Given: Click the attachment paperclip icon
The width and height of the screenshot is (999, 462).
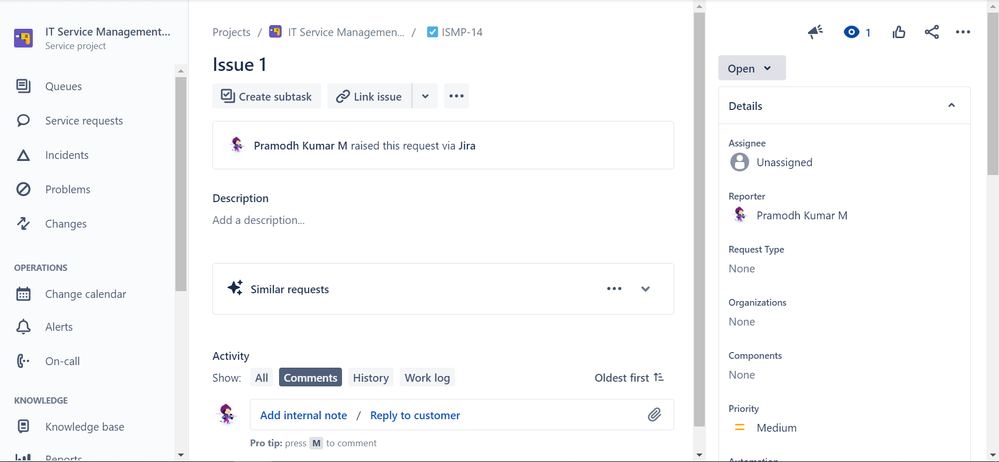Looking at the screenshot, I should [x=654, y=415].
